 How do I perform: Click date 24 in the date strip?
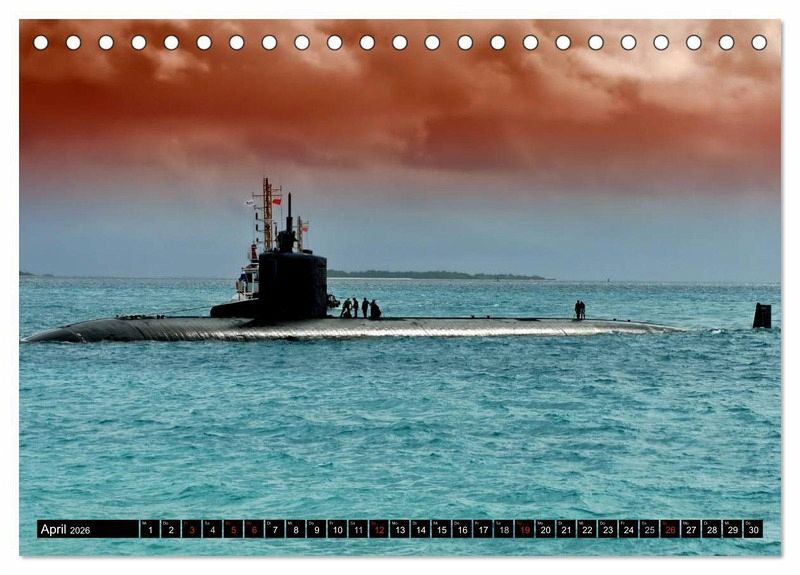point(628,529)
